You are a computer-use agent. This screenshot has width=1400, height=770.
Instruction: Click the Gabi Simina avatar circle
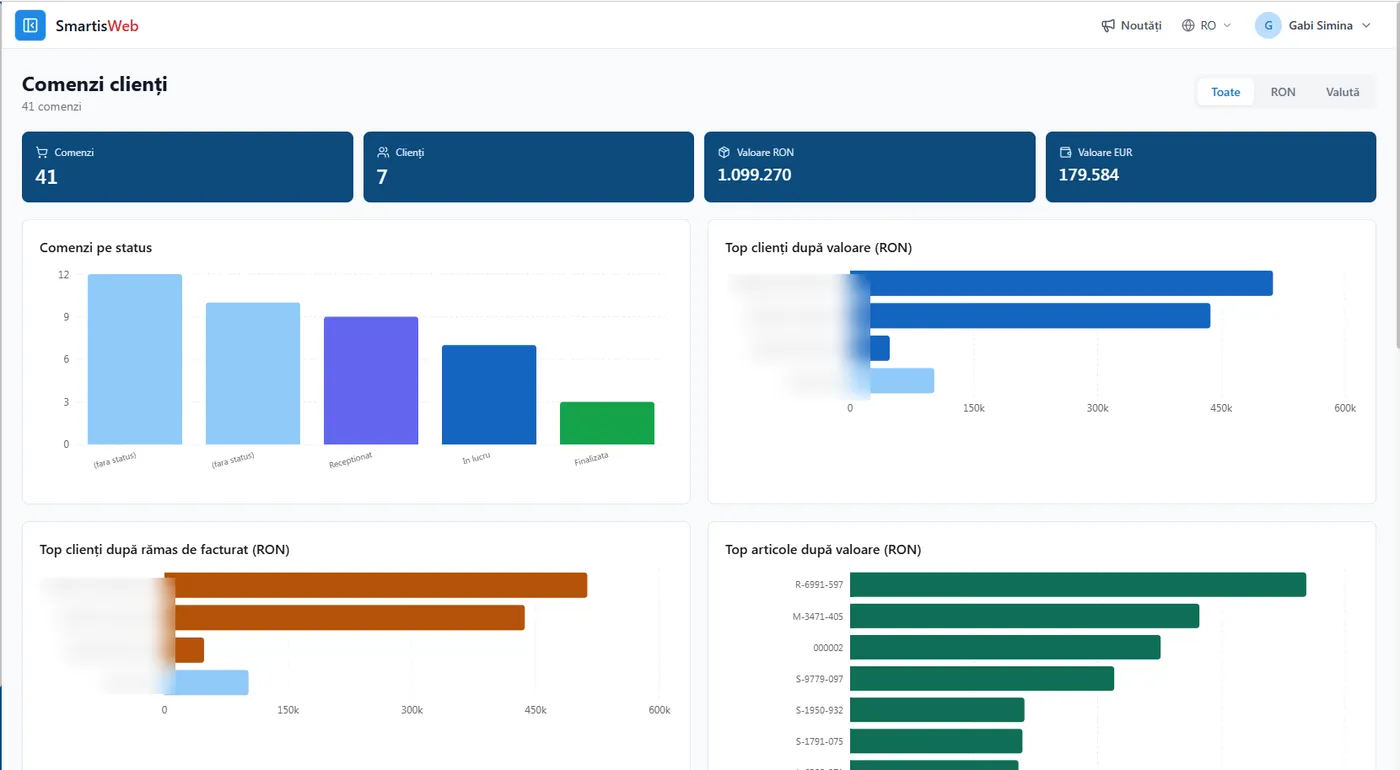[1268, 26]
